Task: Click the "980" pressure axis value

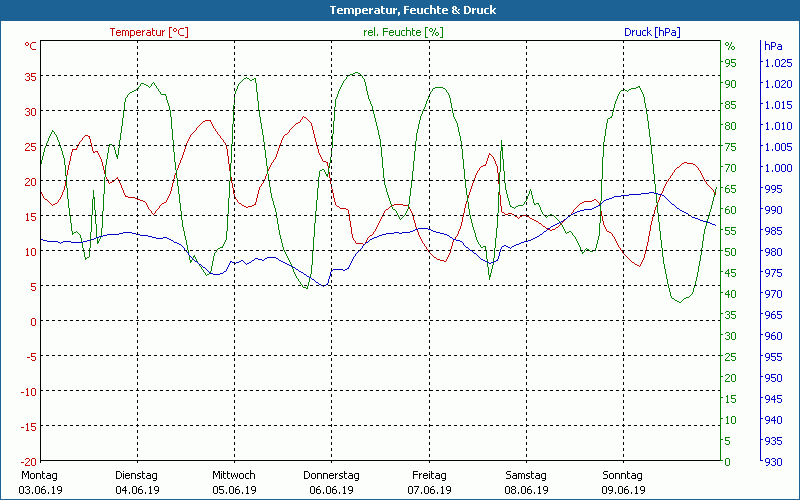Action: point(773,252)
